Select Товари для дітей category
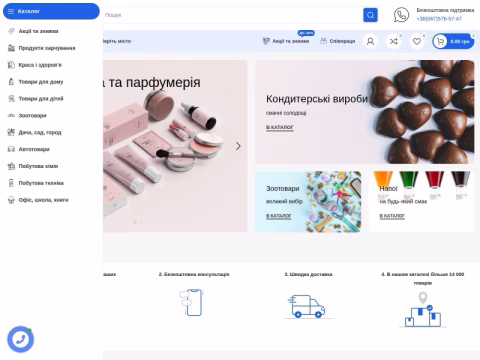 click(41, 99)
